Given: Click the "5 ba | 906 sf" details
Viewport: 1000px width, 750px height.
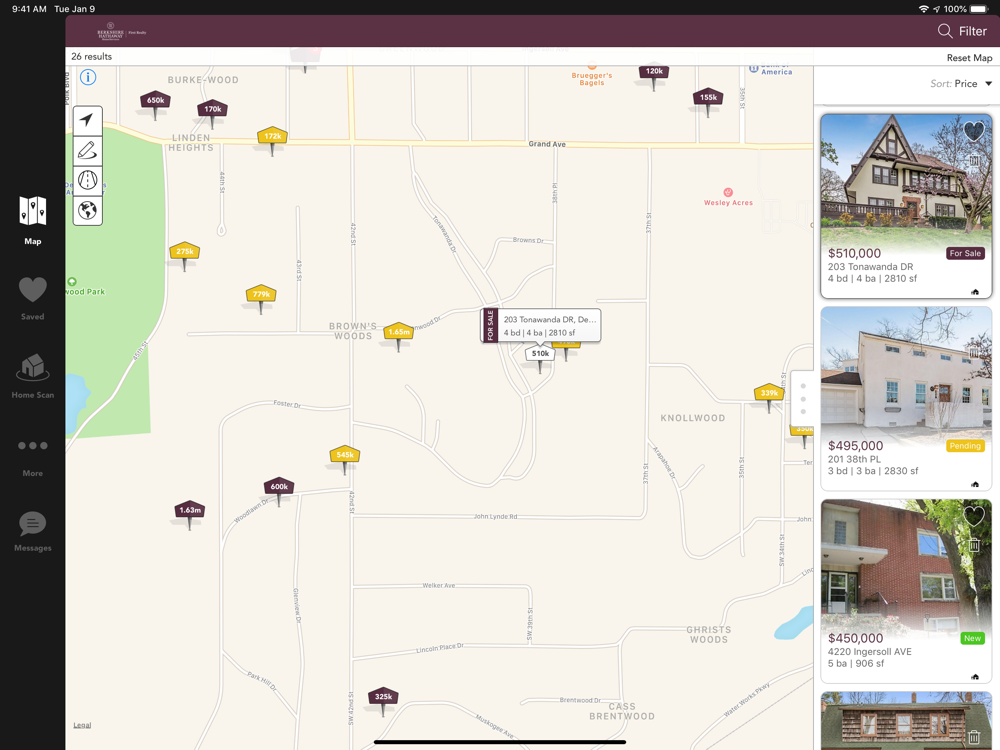Looking at the screenshot, I should 856,664.
